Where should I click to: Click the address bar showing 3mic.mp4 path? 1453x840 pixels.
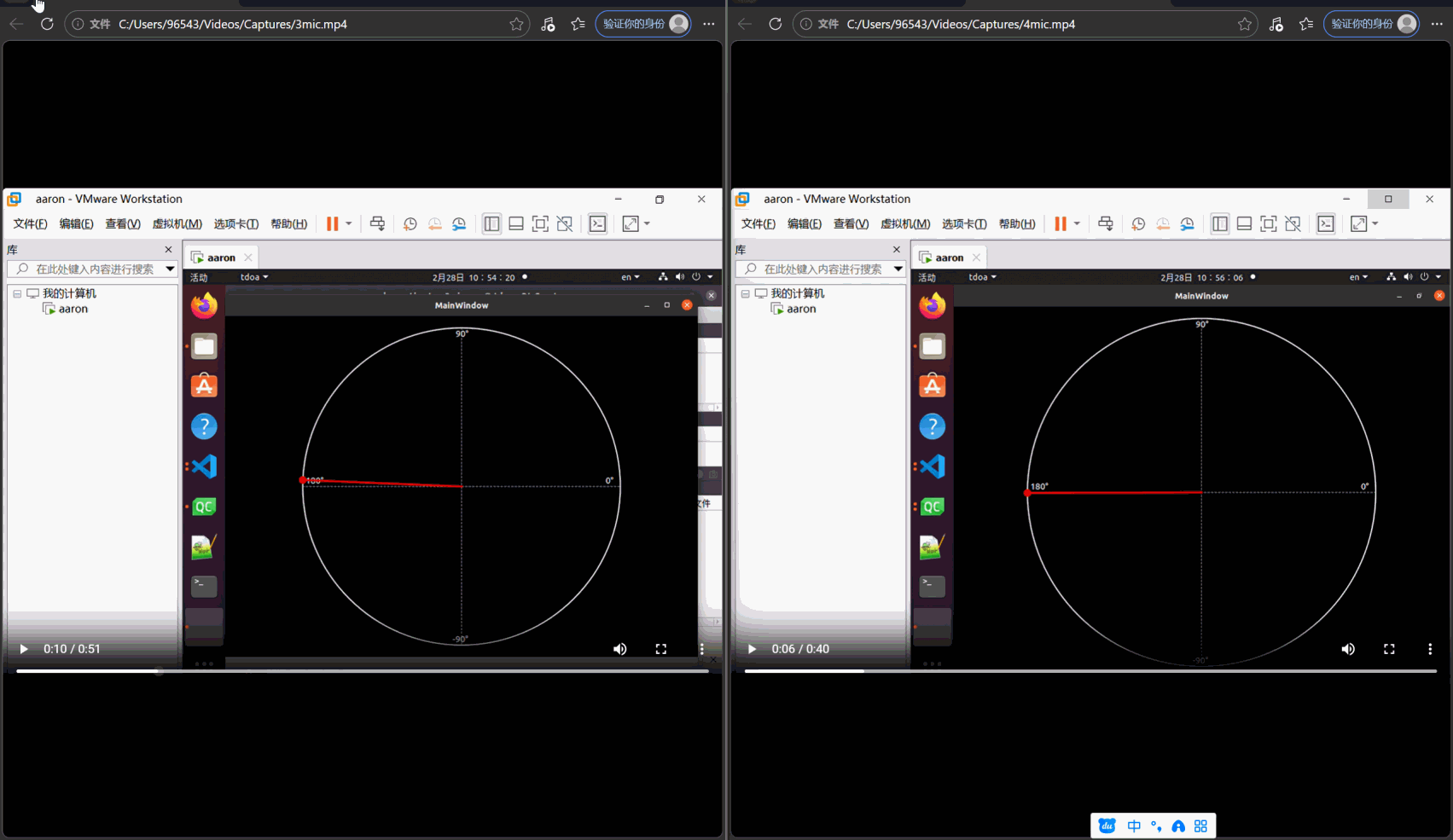tap(296, 24)
